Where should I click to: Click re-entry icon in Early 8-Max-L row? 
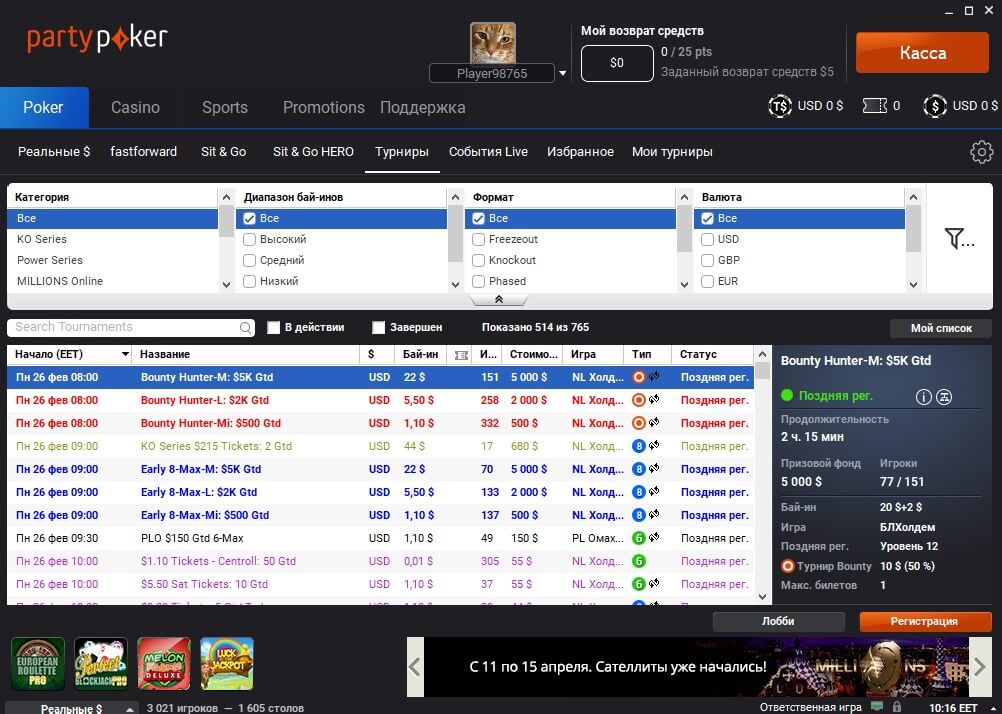[x=654, y=492]
